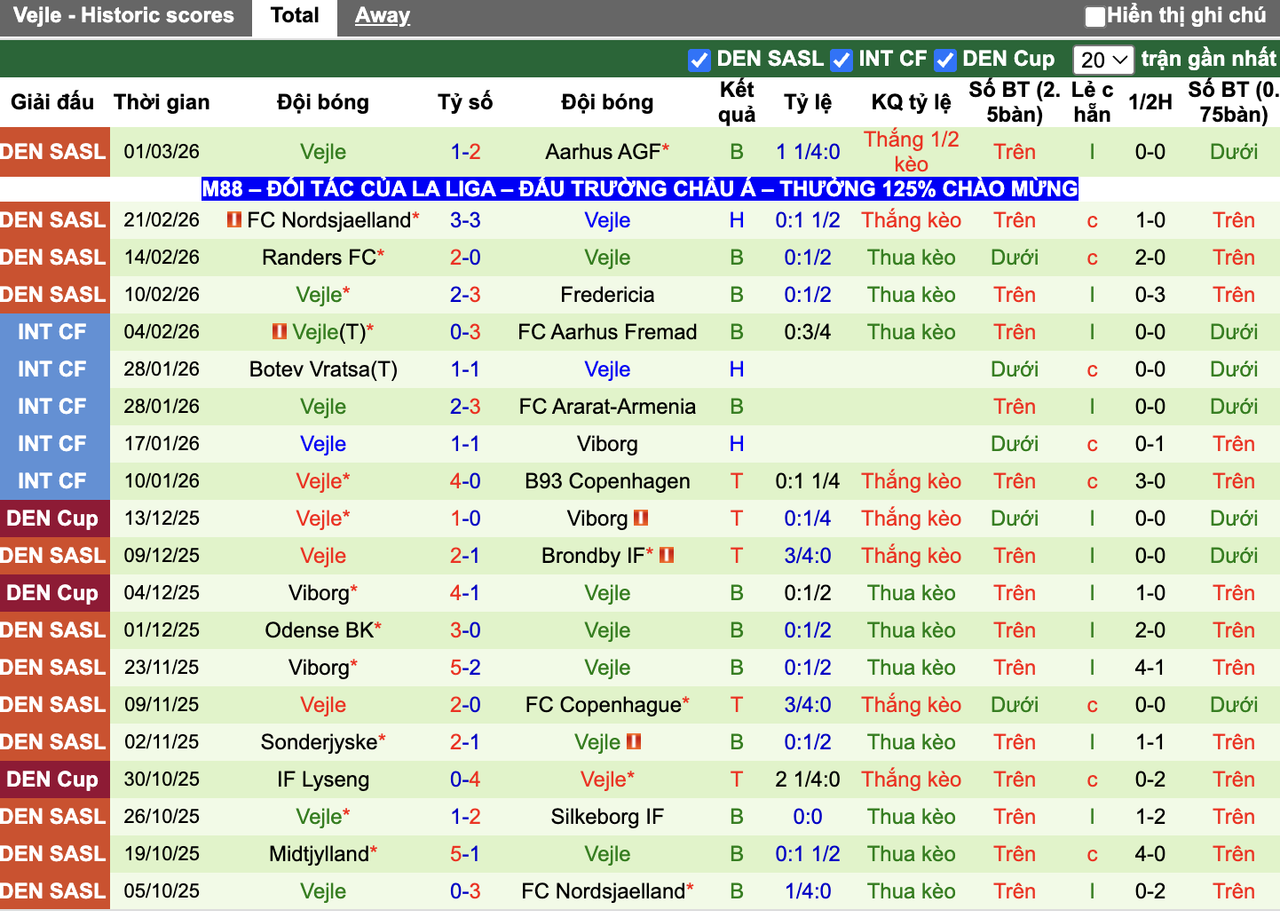Select FC Ararat-Armenia team name

[x=607, y=406]
